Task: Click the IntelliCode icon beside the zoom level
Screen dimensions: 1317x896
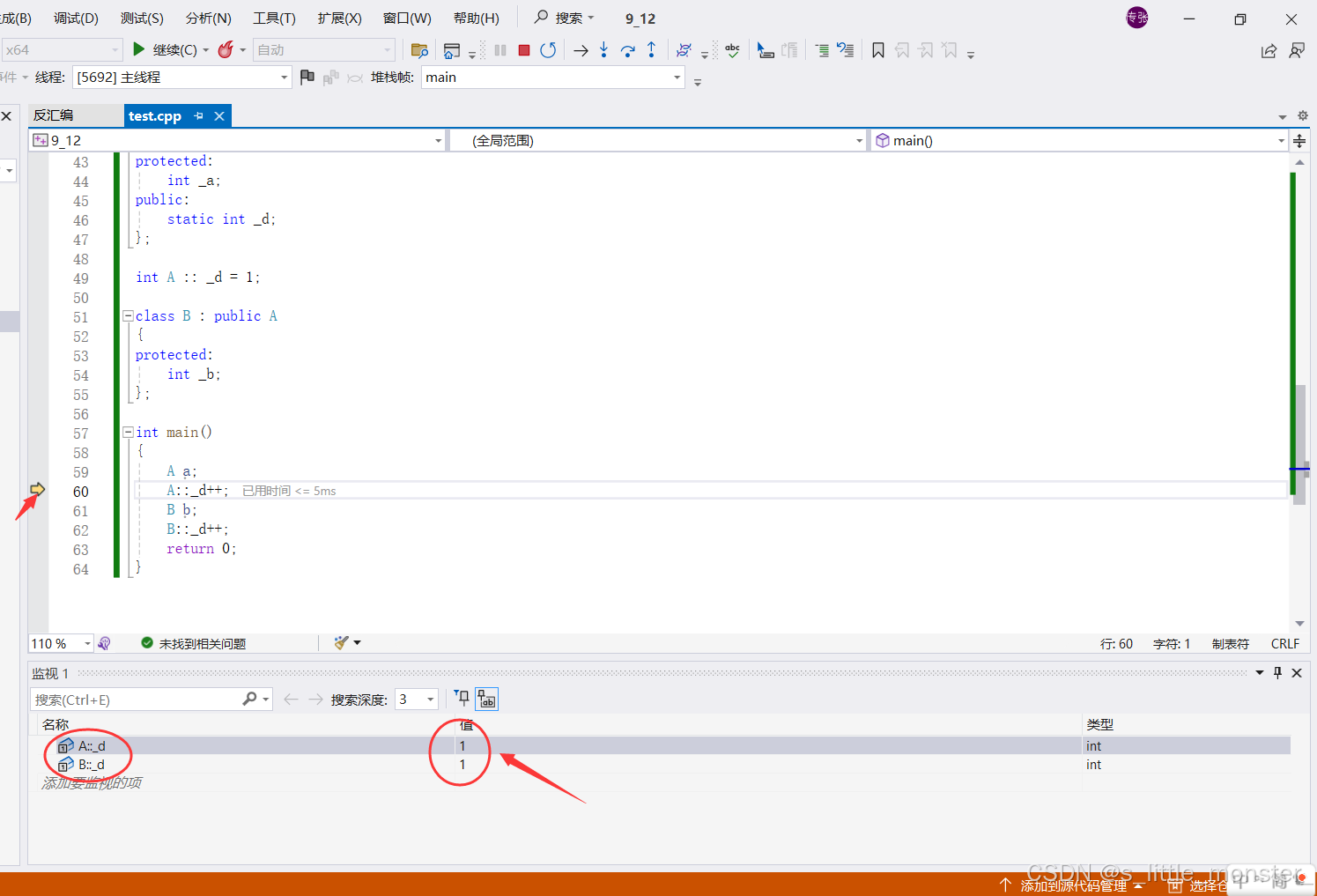Action: click(x=104, y=643)
